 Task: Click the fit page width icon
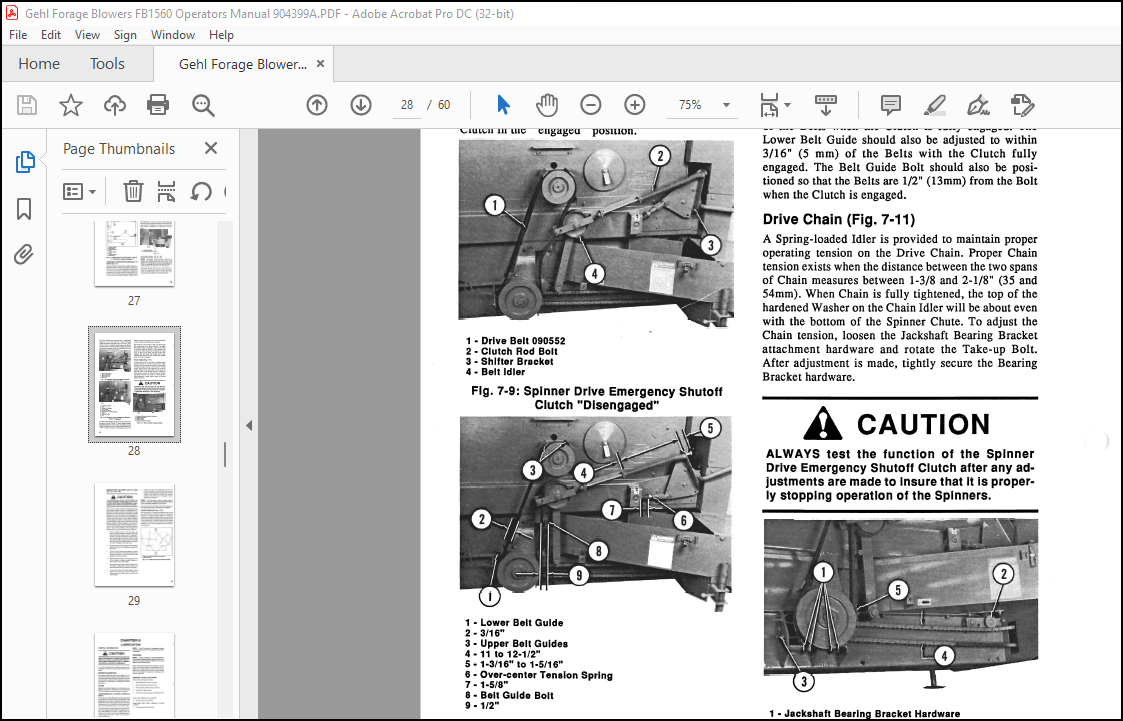point(769,105)
